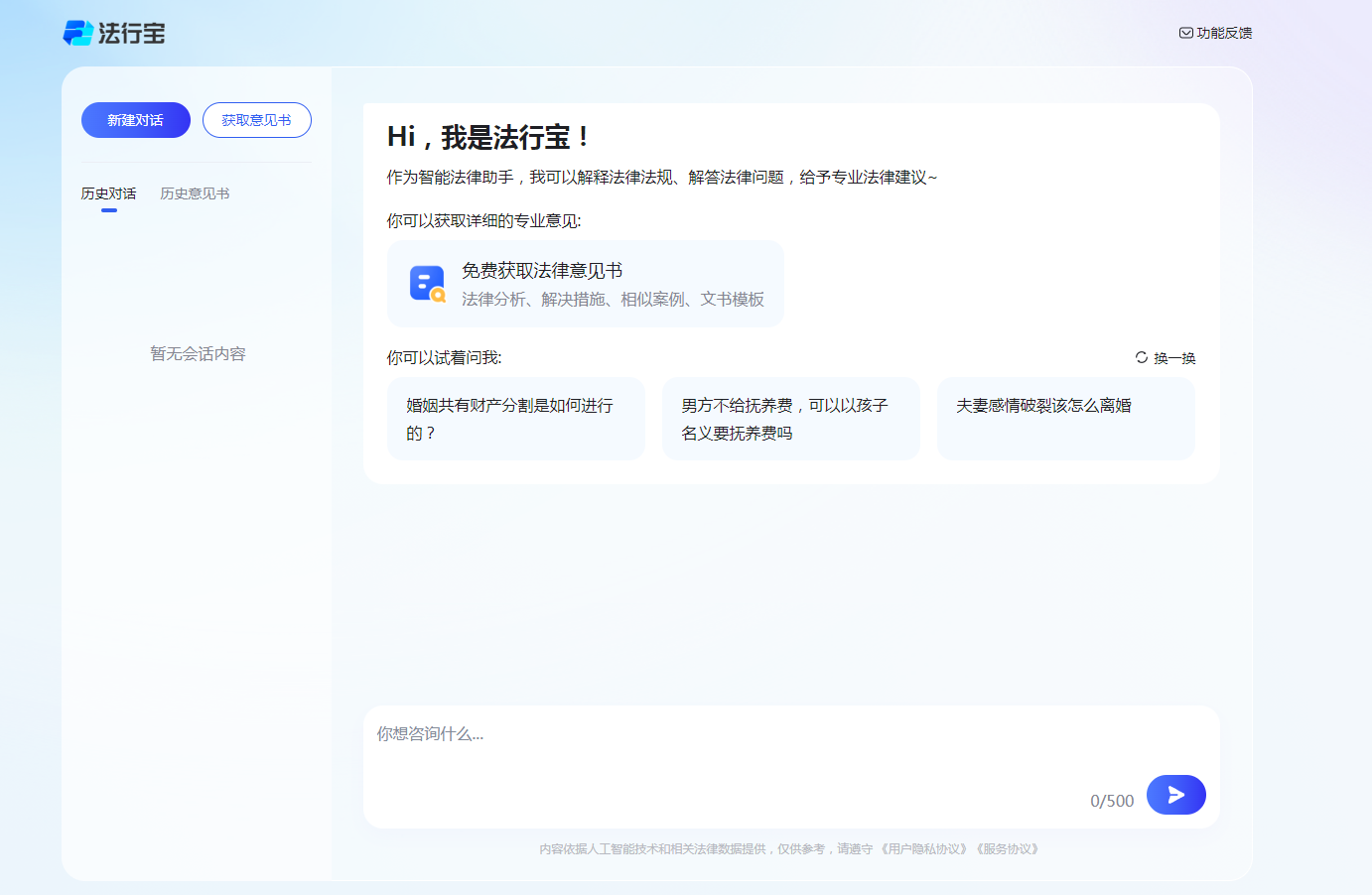
Task: Open the 《用户隐私协议》 link
Action: pyautogui.click(x=924, y=849)
